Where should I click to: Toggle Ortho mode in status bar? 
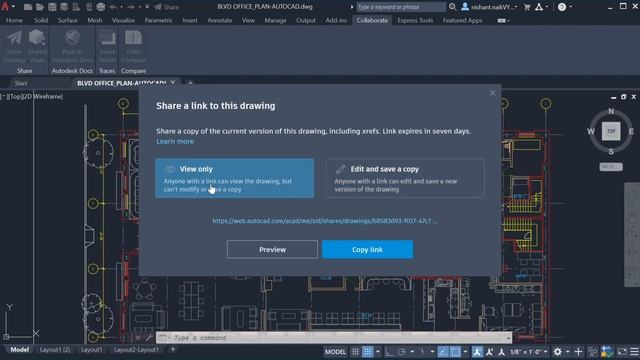click(389, 351)
